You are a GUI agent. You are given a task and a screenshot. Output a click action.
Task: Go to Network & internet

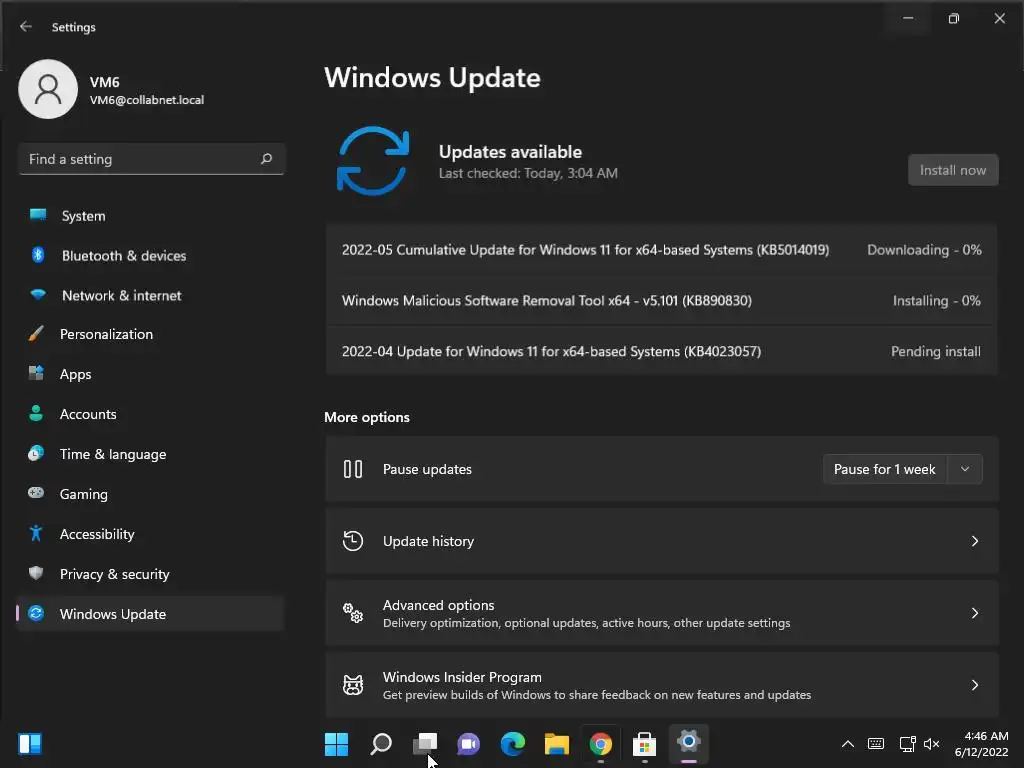(150, 295)
